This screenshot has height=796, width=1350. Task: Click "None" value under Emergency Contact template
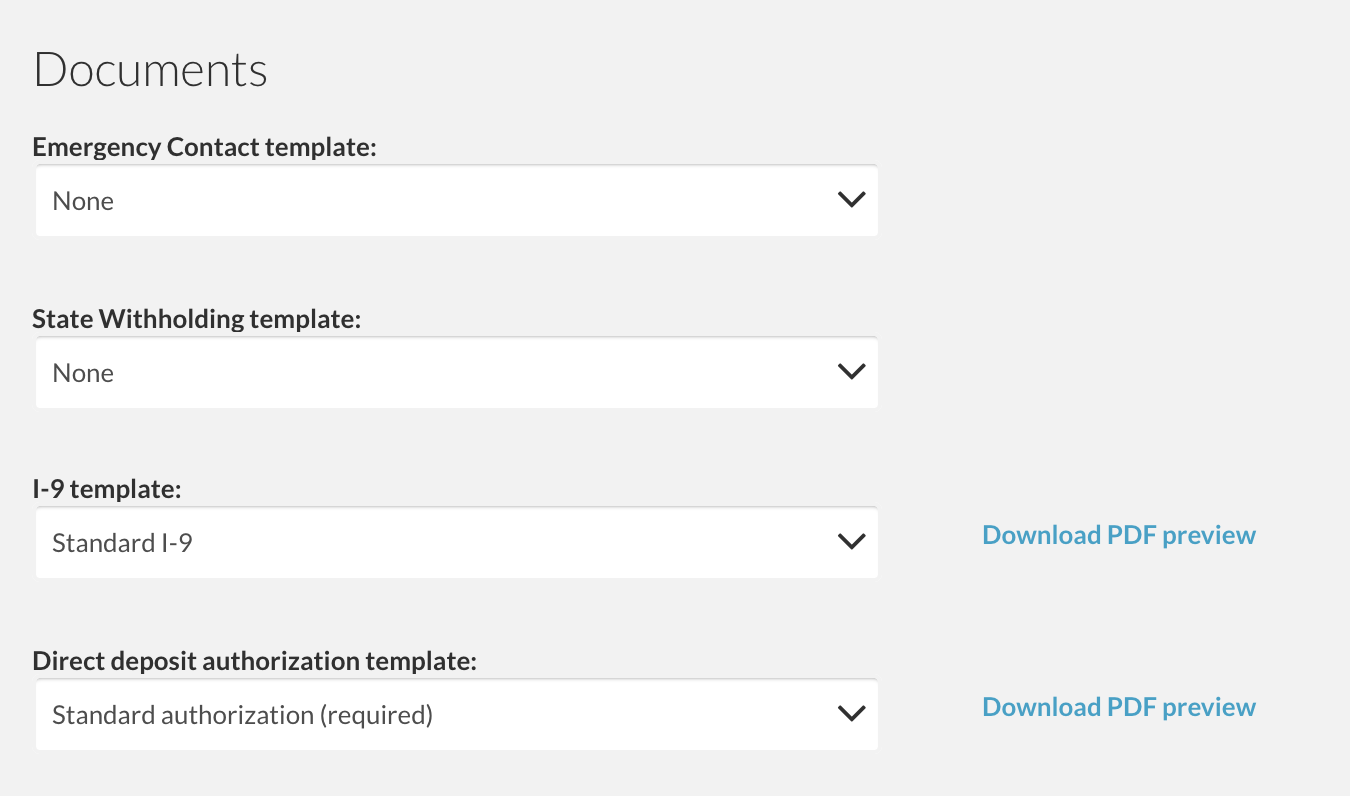click(x=83, y=202)
